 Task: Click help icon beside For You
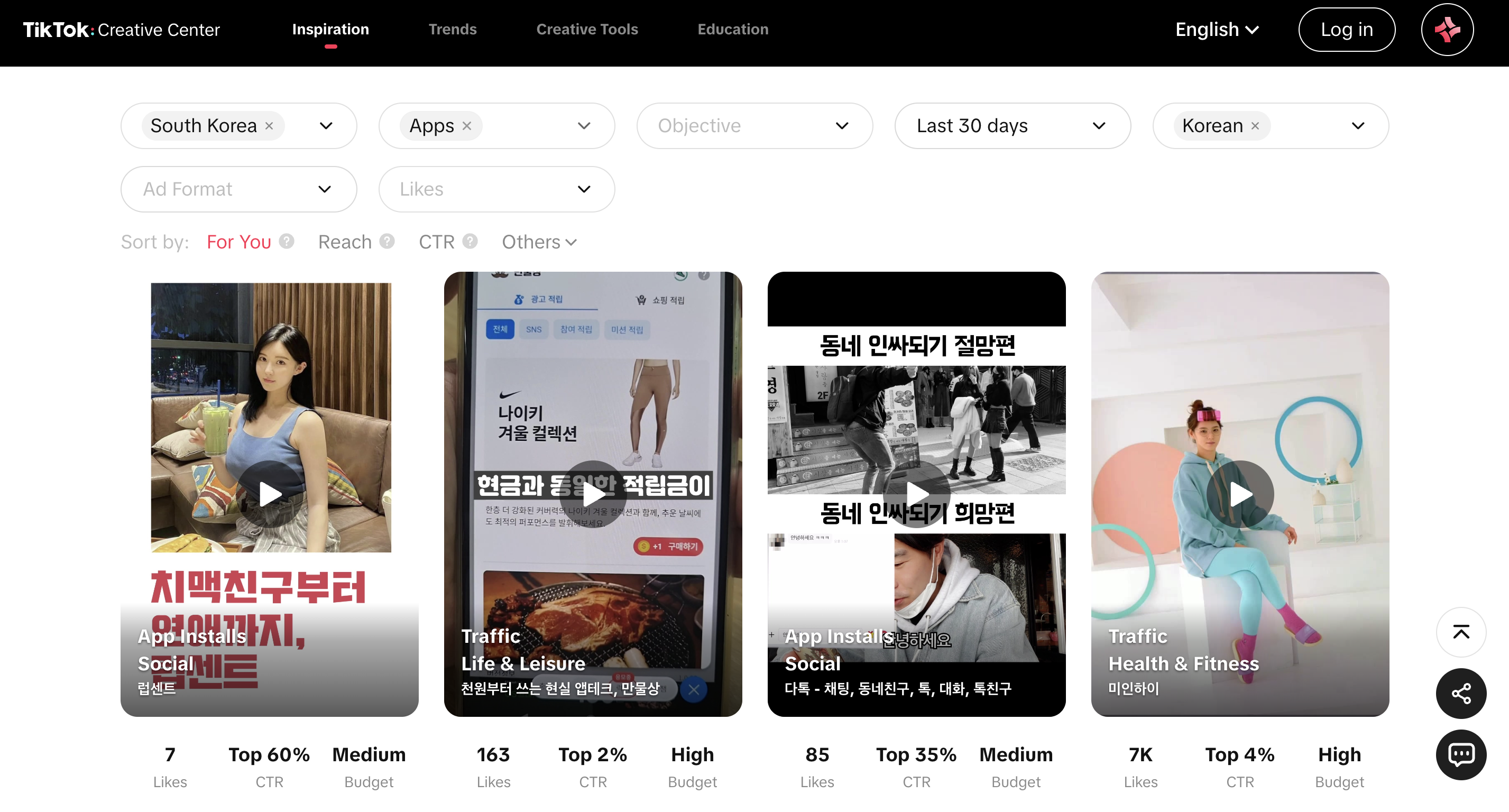click(286, 242)
